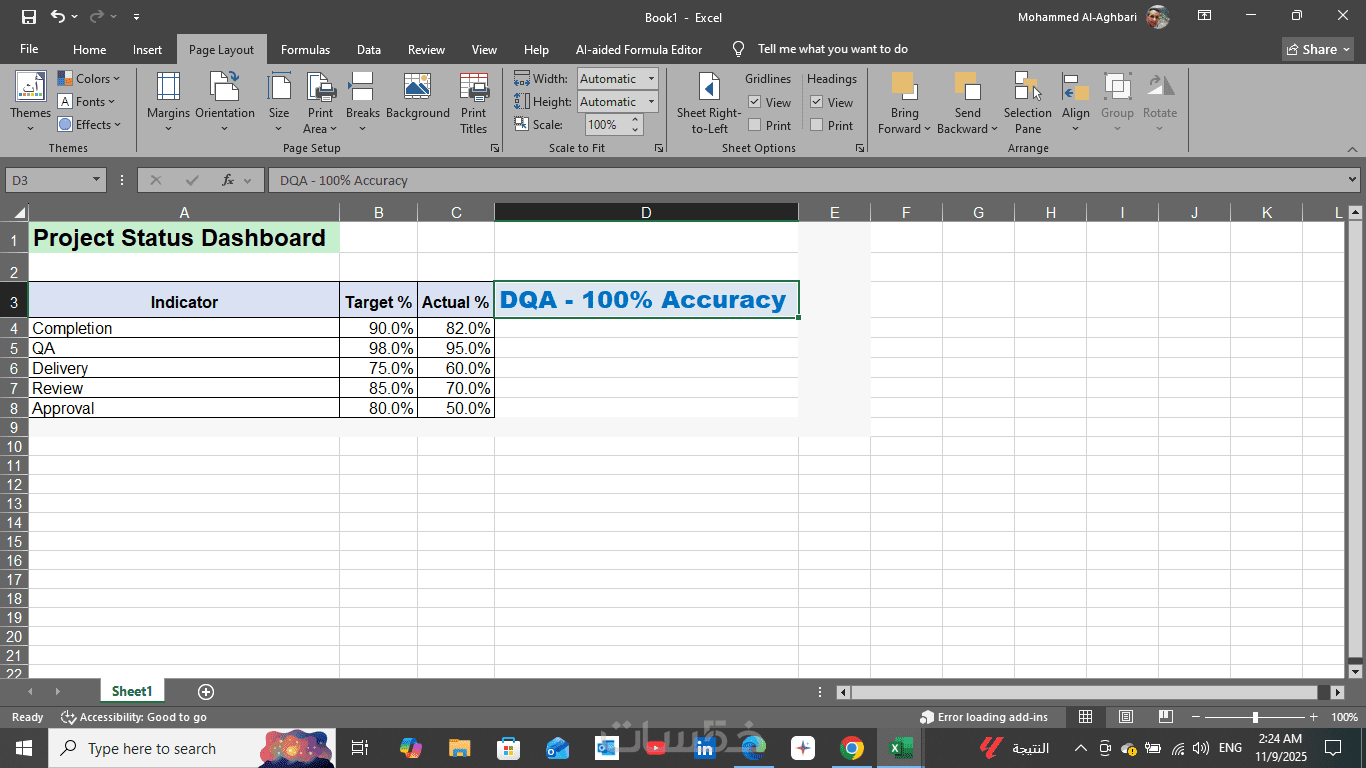1366x768 pixels.
Task: Expand the formula bar
Action: (x=1352, y=180)
